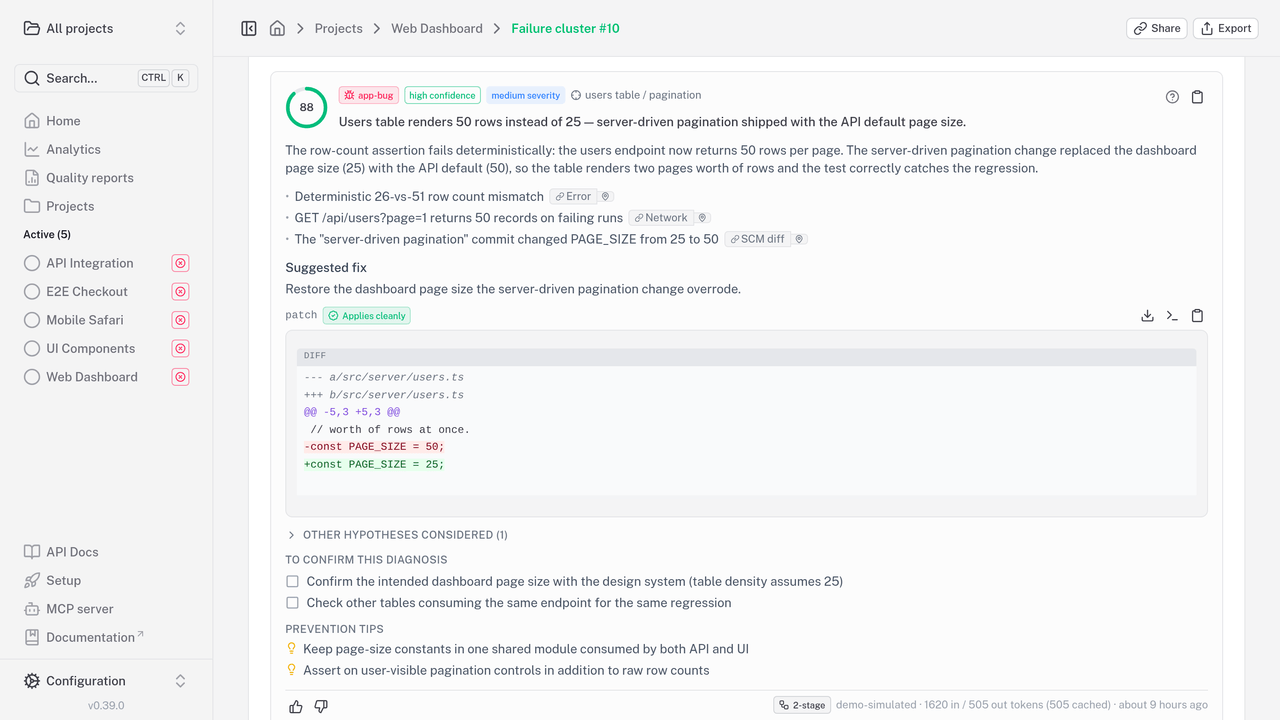Check Confirm the intended dashboard page size
Screen dimensions: 1280x720
point(292,581)
